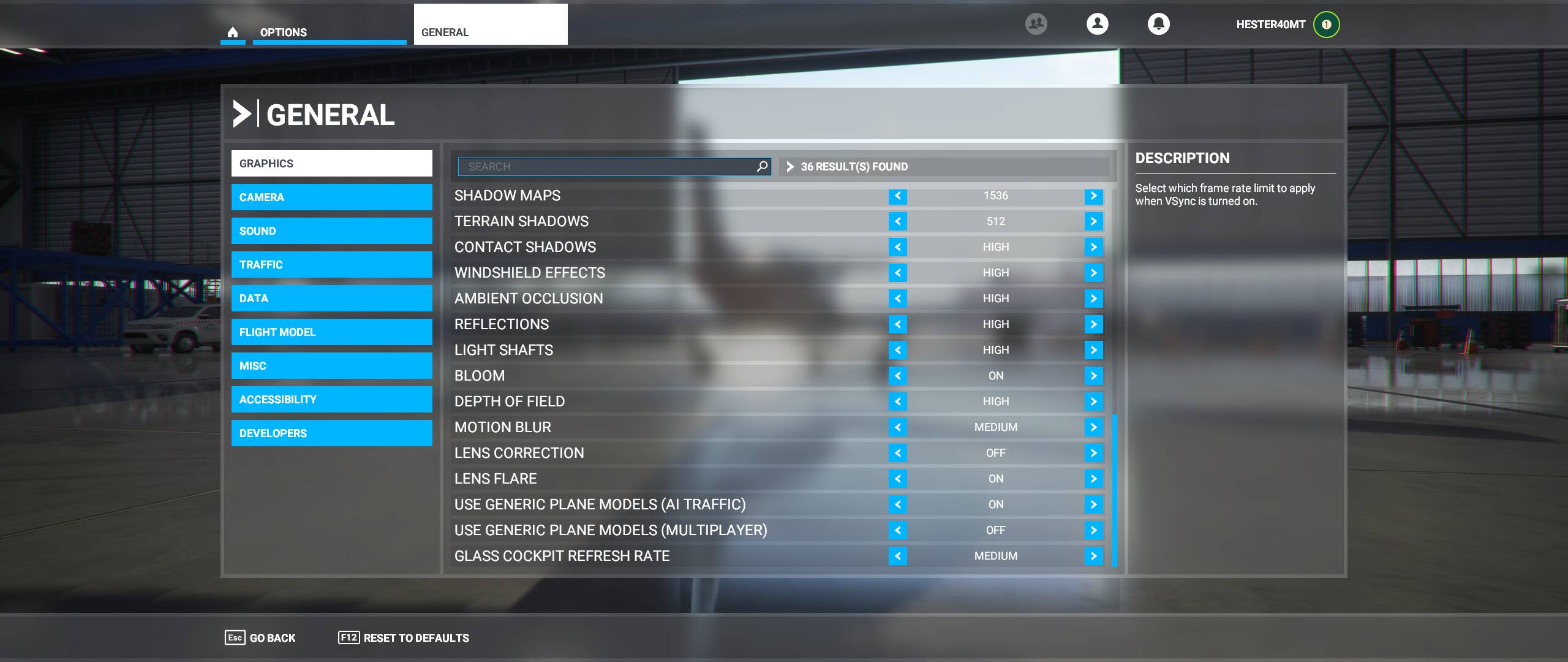Screen dimensions: 1568x662
Task: Click the green player level badge
Action: tap(1326, 25)
